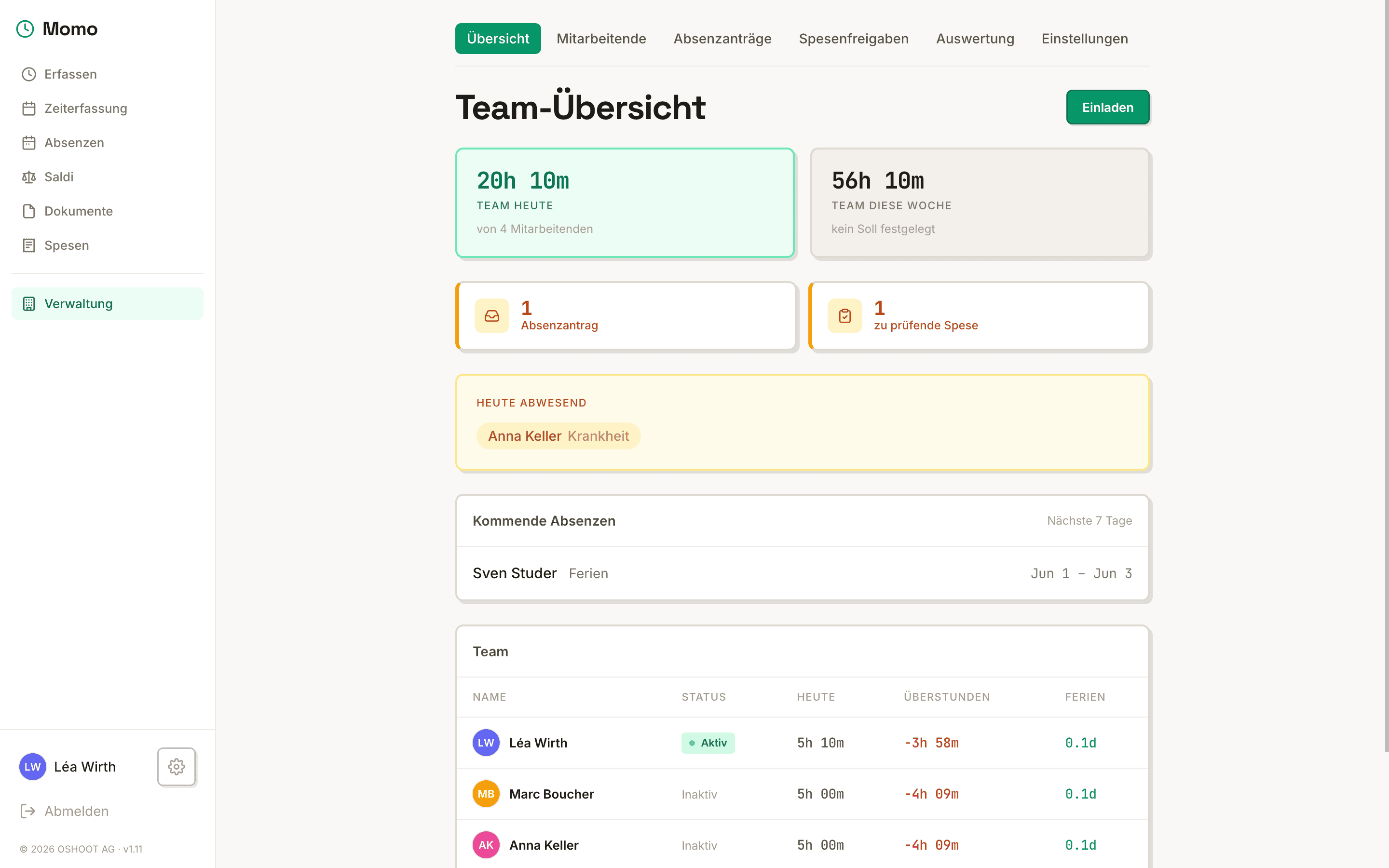
Task: Click the Kommende Absenzen heading
Action: [x=544, y=521]
